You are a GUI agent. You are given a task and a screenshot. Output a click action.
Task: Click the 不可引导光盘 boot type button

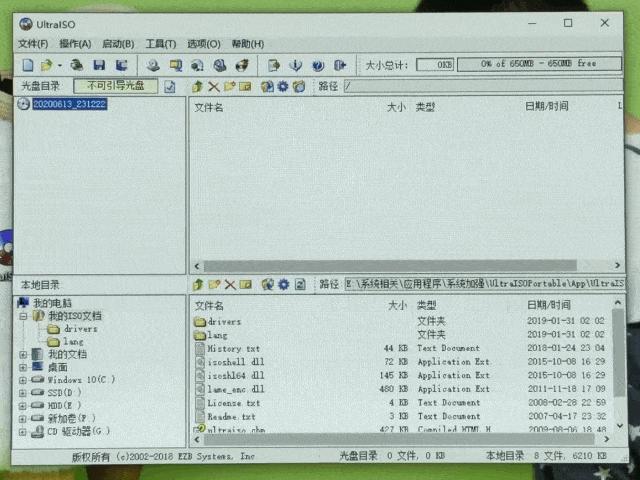(116, 86)
